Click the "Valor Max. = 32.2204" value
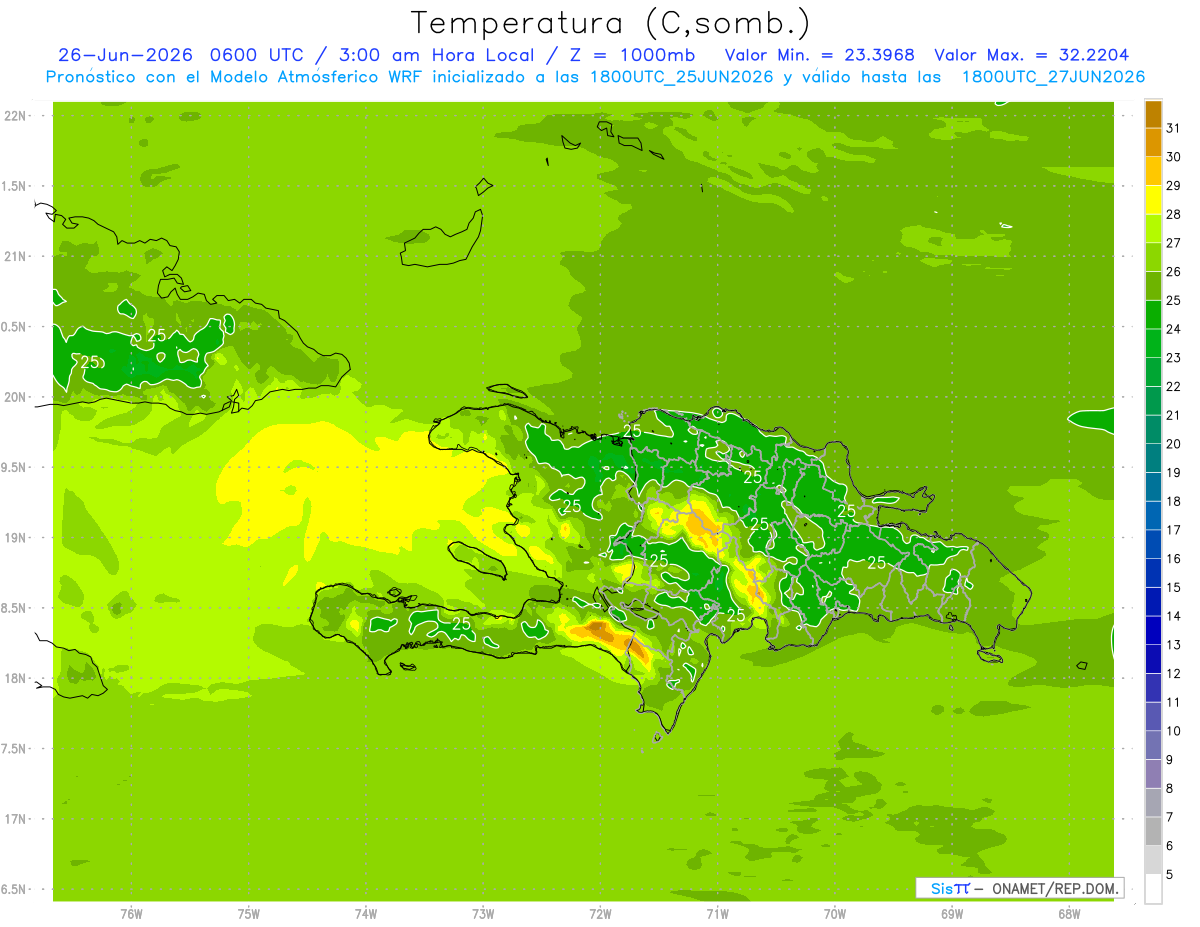Screen dimensions: 1200x927 1032,55
